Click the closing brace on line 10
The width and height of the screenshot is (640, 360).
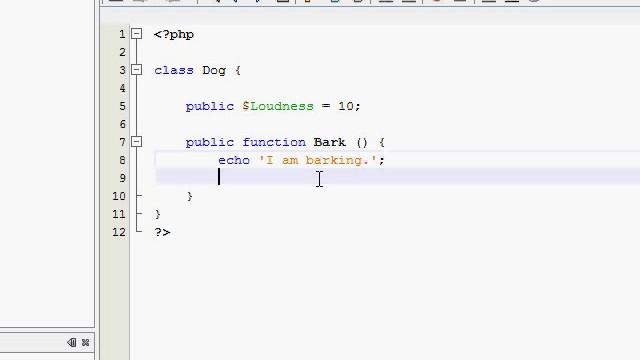[x=189, y=196]
